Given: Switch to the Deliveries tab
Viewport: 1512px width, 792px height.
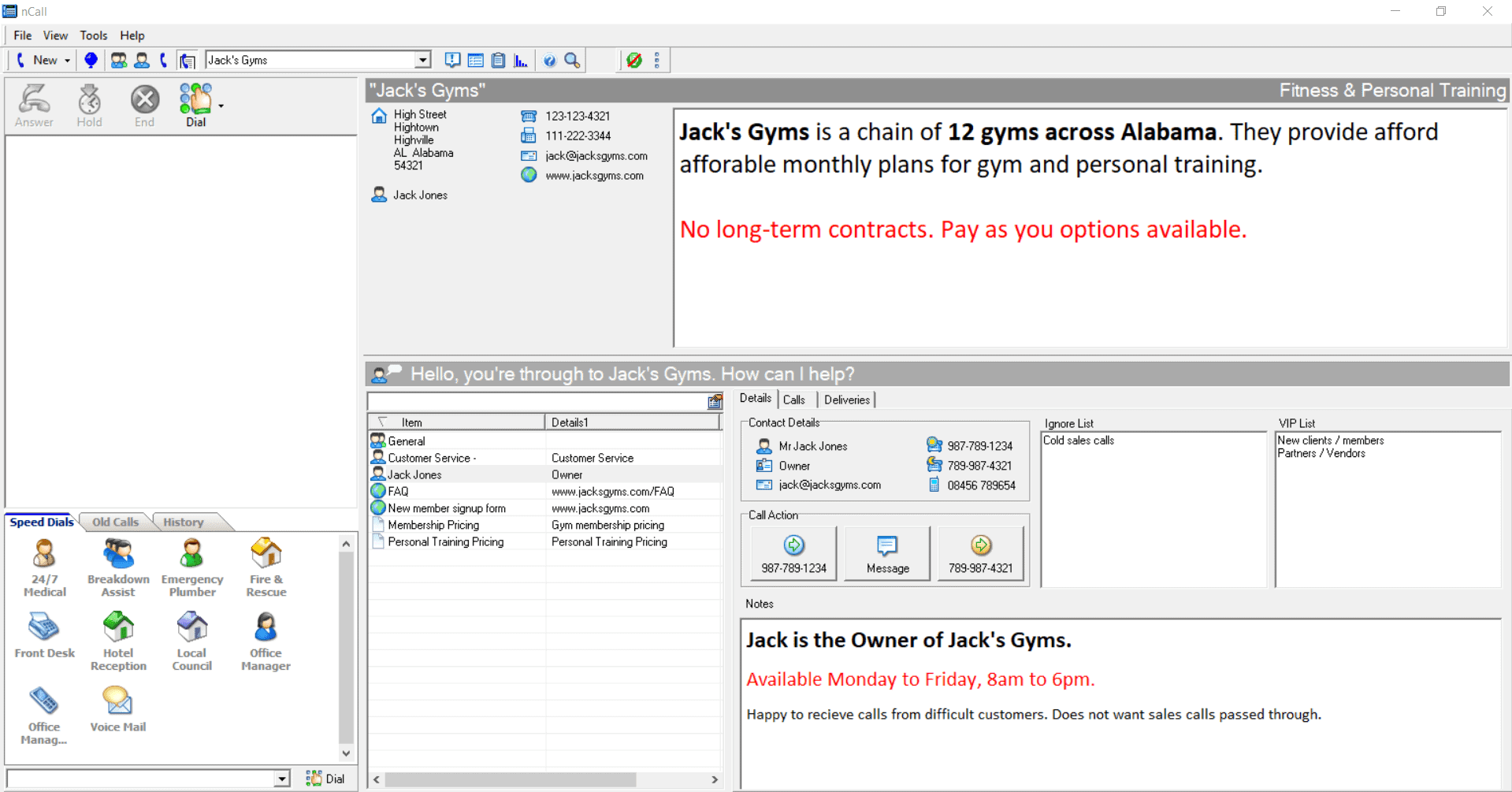Looking at the screenshot, I should [847, 400].
